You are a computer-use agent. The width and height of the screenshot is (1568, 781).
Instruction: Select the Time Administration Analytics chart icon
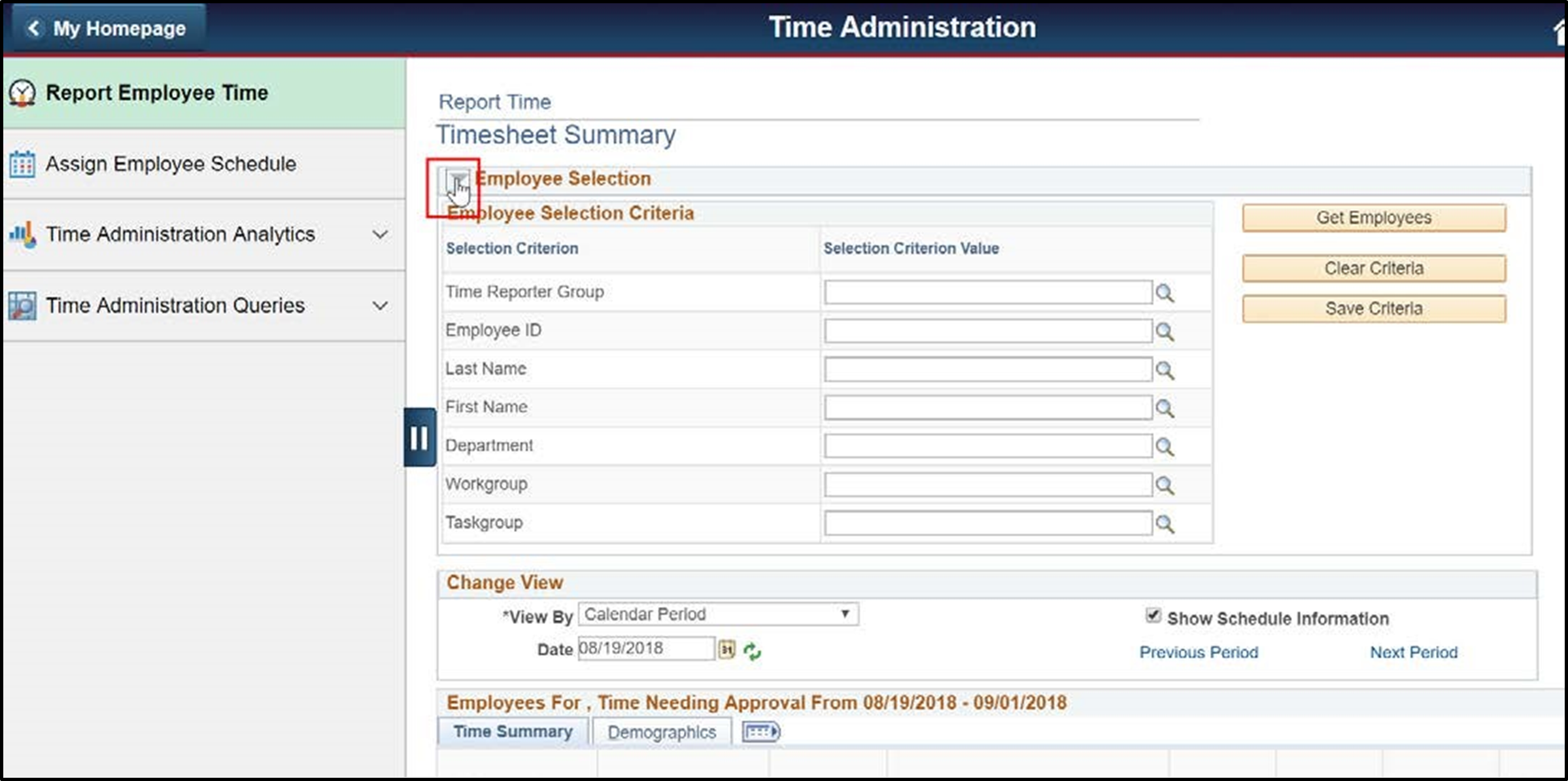click(x=22, y=234)
